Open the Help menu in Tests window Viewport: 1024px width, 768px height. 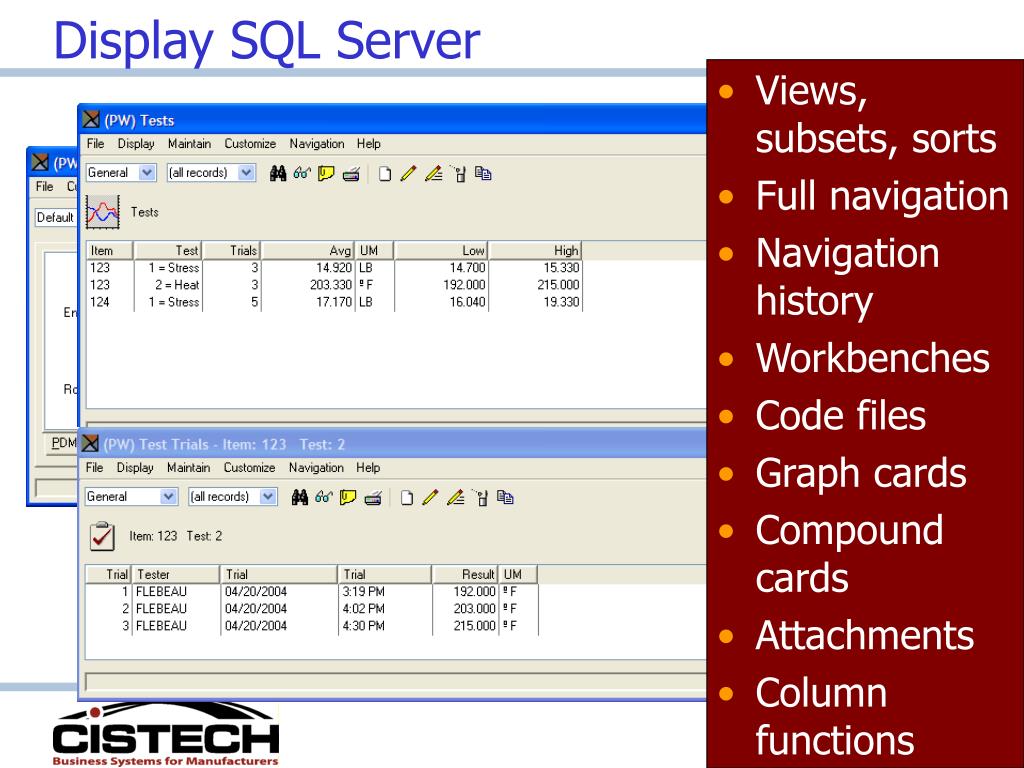point(368,143)
